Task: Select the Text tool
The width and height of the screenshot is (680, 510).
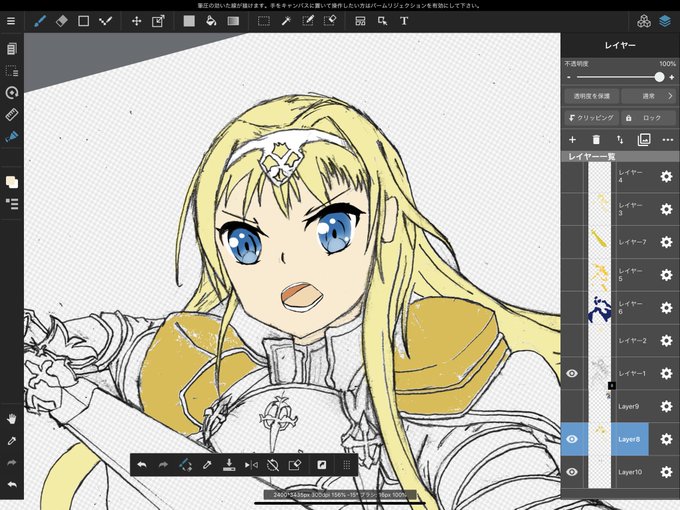Action: pos(404,21)
